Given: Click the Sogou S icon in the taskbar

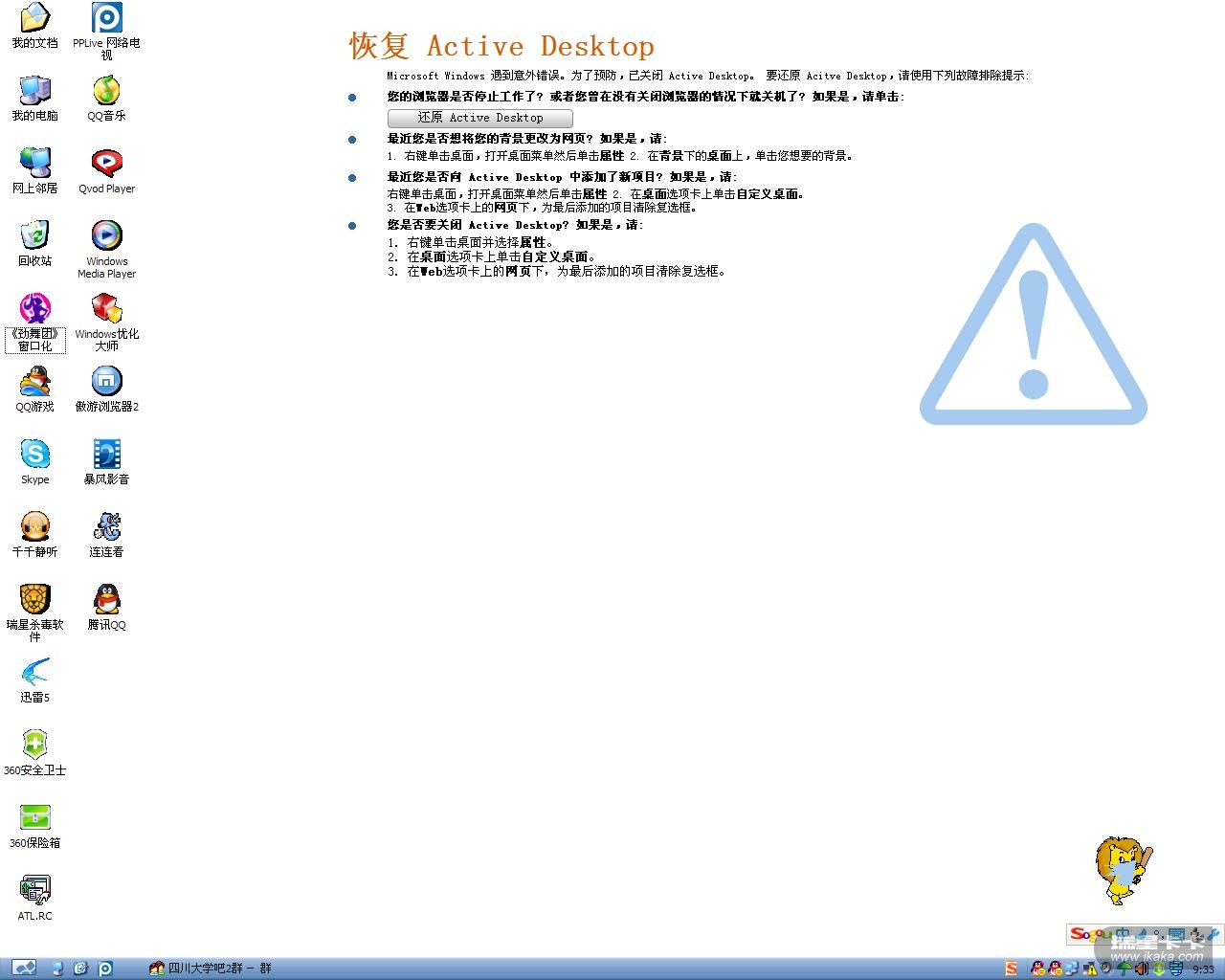Looking at the screenshot, I should pos(1012,969).
